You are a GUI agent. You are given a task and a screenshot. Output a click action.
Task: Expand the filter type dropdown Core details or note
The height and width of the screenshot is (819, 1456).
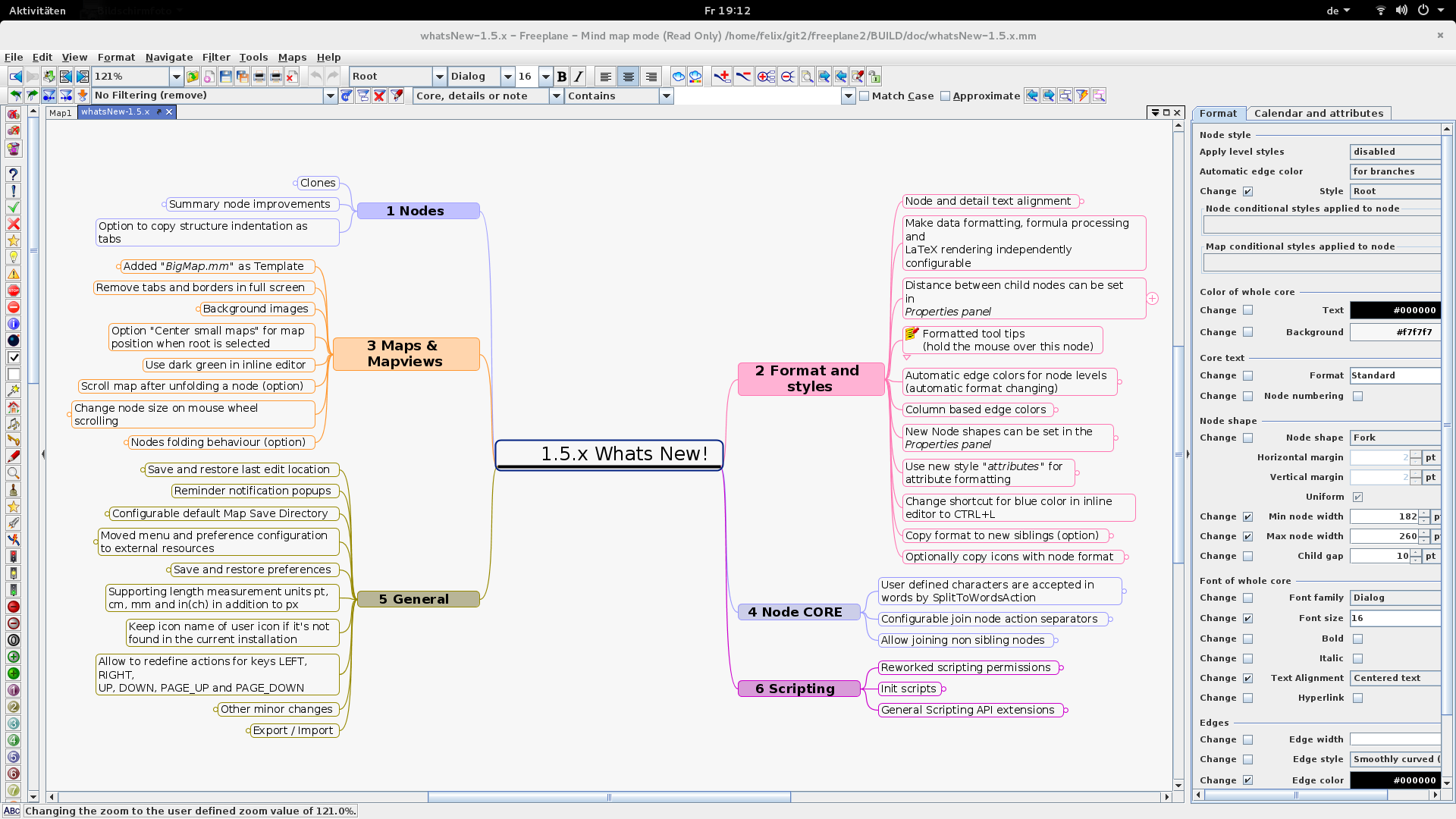[556, 95]
